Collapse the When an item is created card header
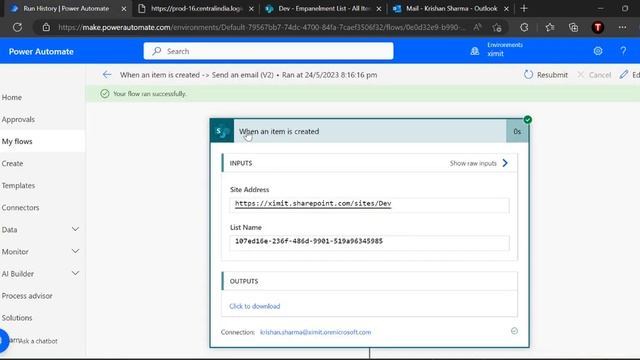The width and height of the screenshot is (640, 360). (x=370, y=131)
